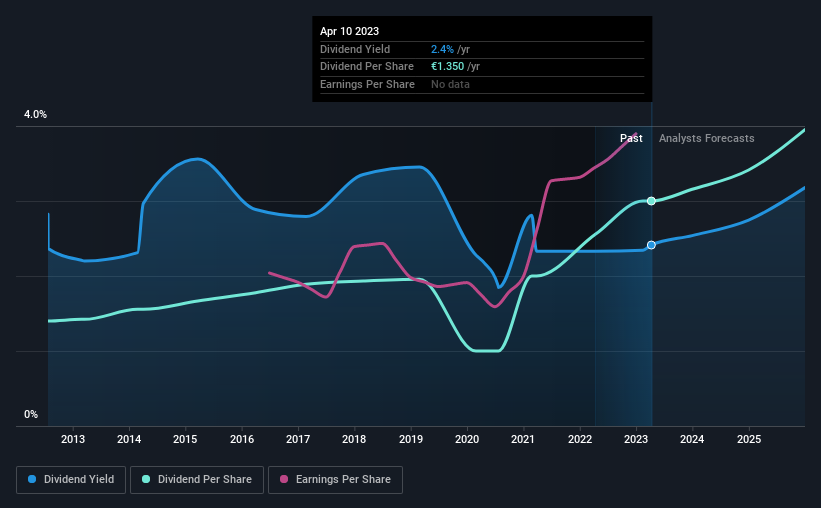Click Earnings Per Share row label in tooltip

point(368,84)
